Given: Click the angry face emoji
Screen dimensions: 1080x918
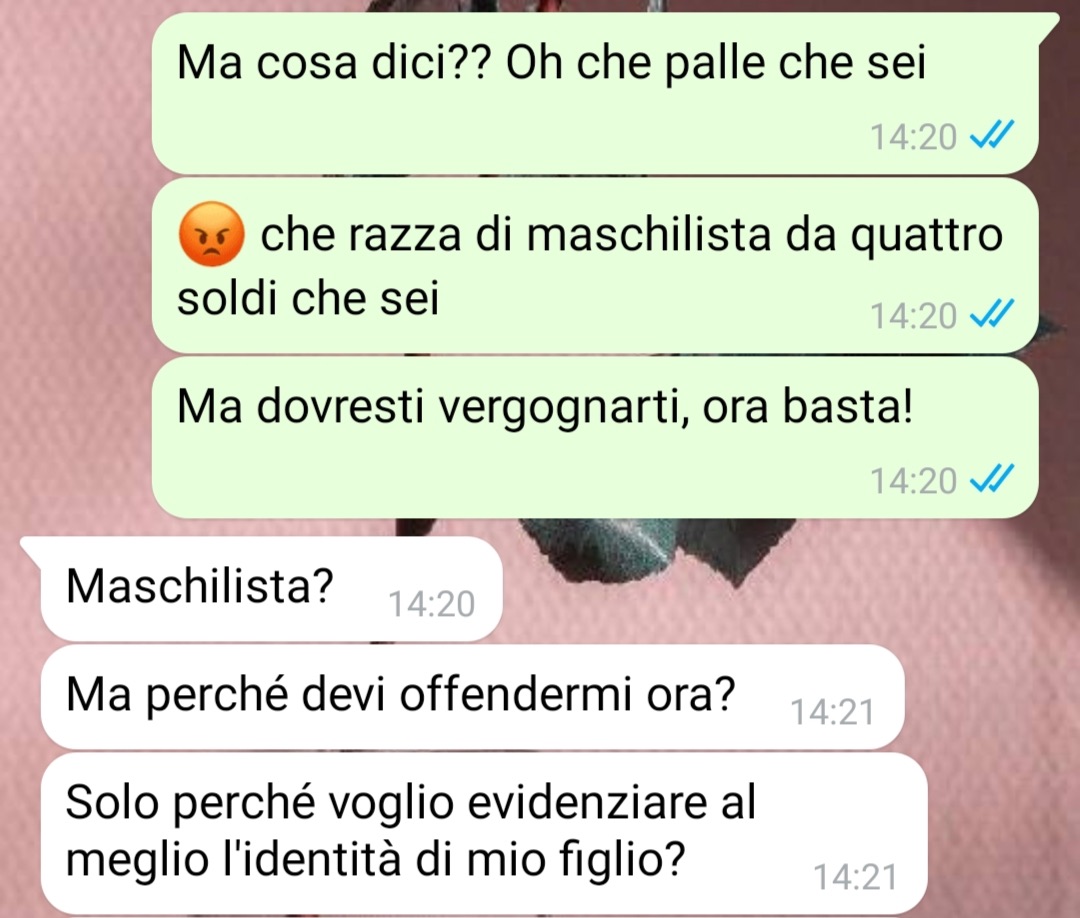Looking at the screenshot, I should click(x=211, y=234).
